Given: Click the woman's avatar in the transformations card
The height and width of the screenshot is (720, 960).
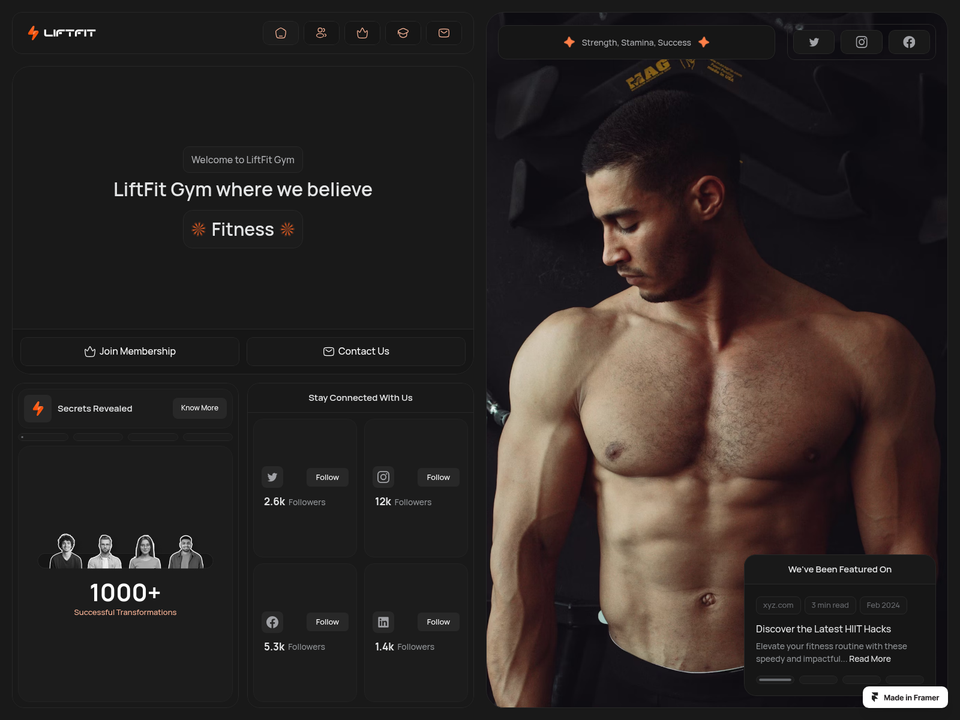Looking at the screenshot, I should [x=145, y=552].
